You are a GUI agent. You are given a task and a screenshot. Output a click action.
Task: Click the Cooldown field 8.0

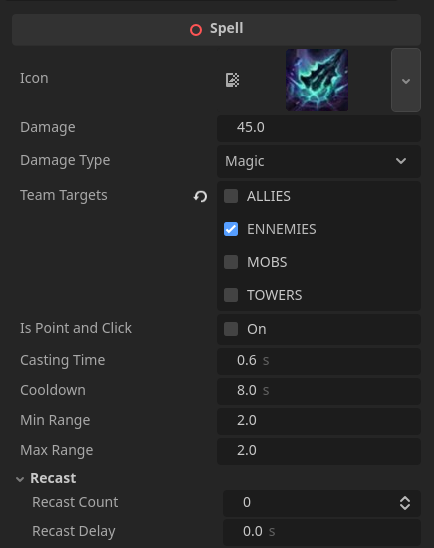click(x=319, y=391)
